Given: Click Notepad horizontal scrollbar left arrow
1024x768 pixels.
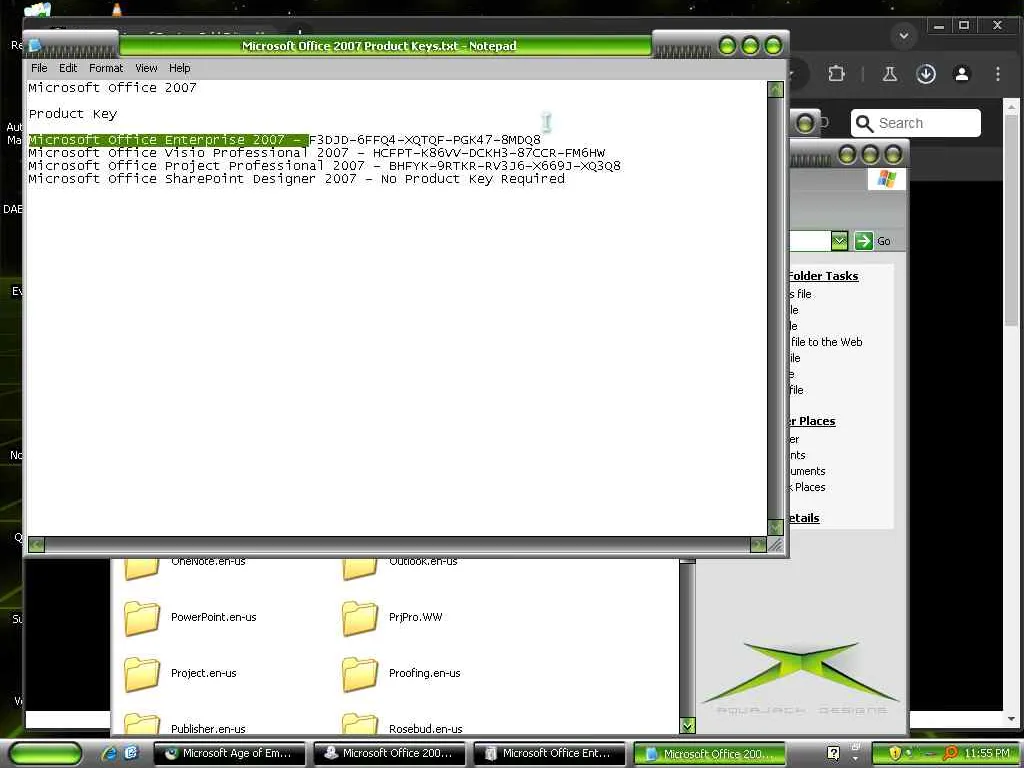Looking at the screenshot, I should (37, 545).
